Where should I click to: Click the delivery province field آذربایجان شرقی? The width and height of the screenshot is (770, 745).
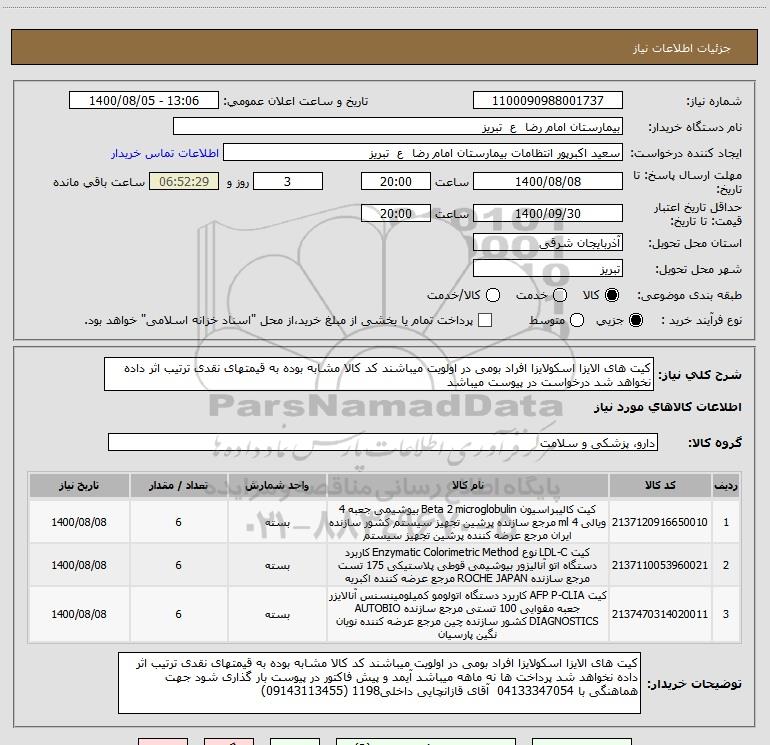(548, 243)
